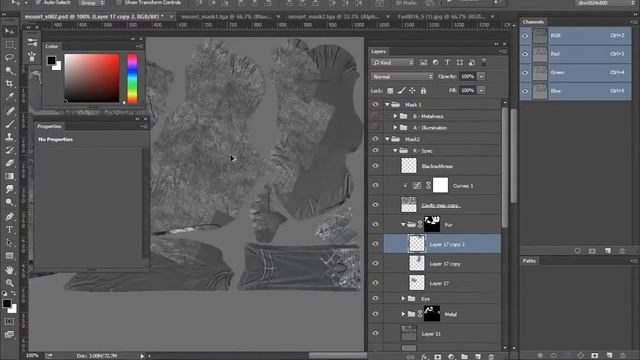Pick a red shade in color field
Viewport: 640px width, 360px height.
(x=92, y=78)
